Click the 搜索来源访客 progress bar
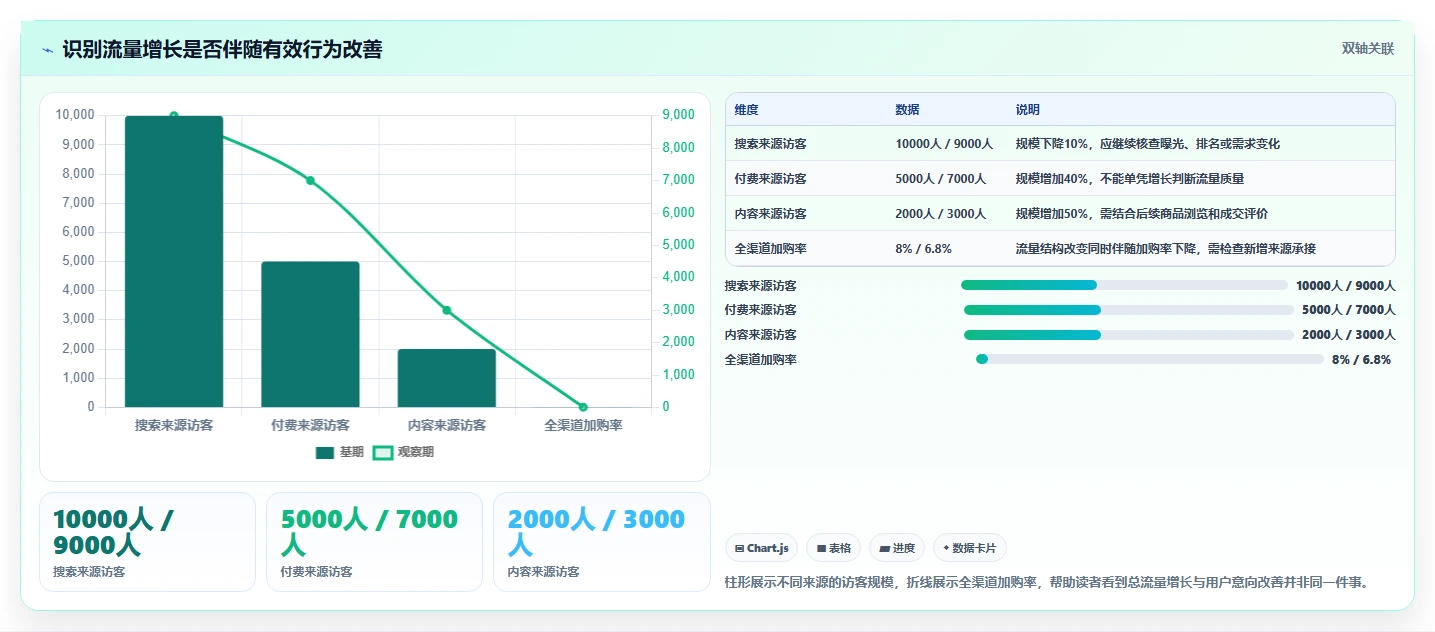Image resolution: width=1435 pixels, height=632 pixels. pyautogui.click(x=1124, y=285)
